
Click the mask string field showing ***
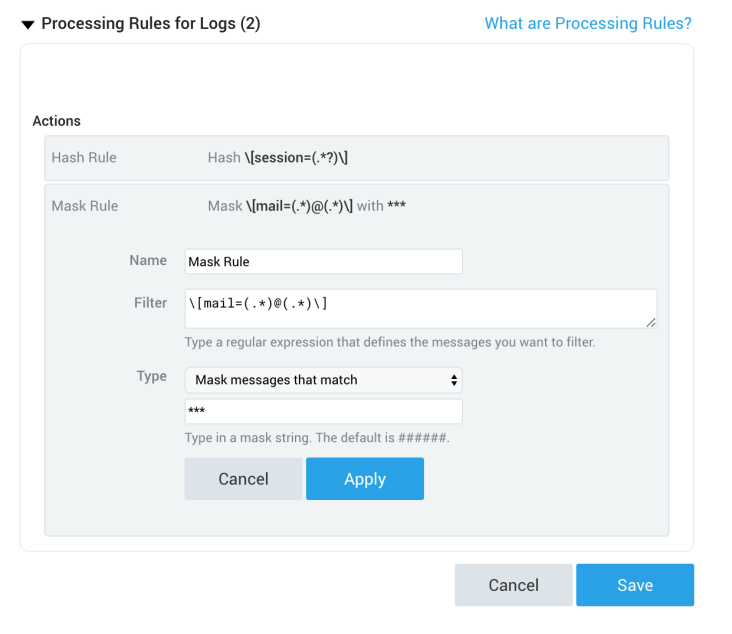[x=323, y=411]
